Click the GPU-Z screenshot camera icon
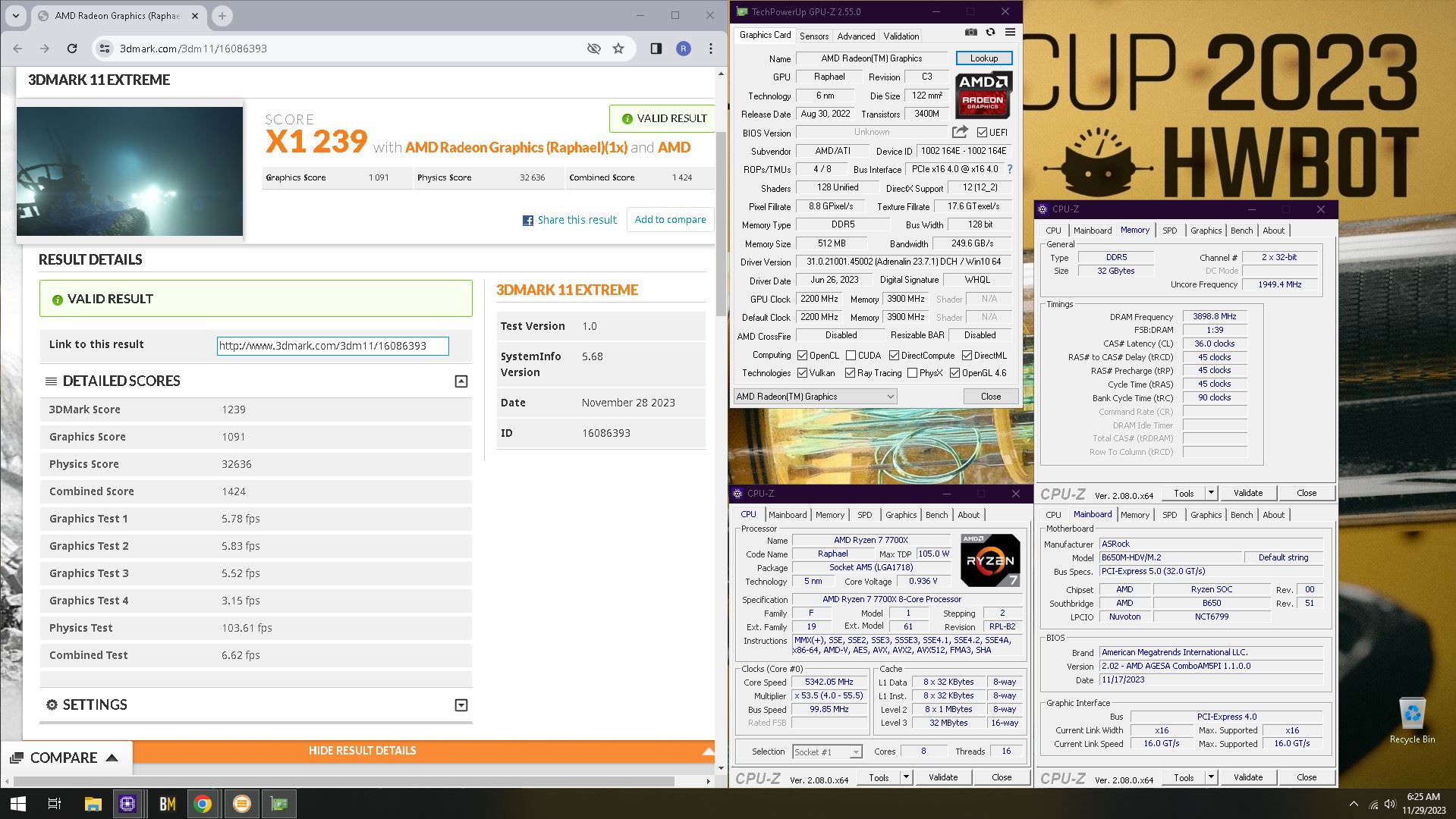1456x819 pixels. point(970,33)
